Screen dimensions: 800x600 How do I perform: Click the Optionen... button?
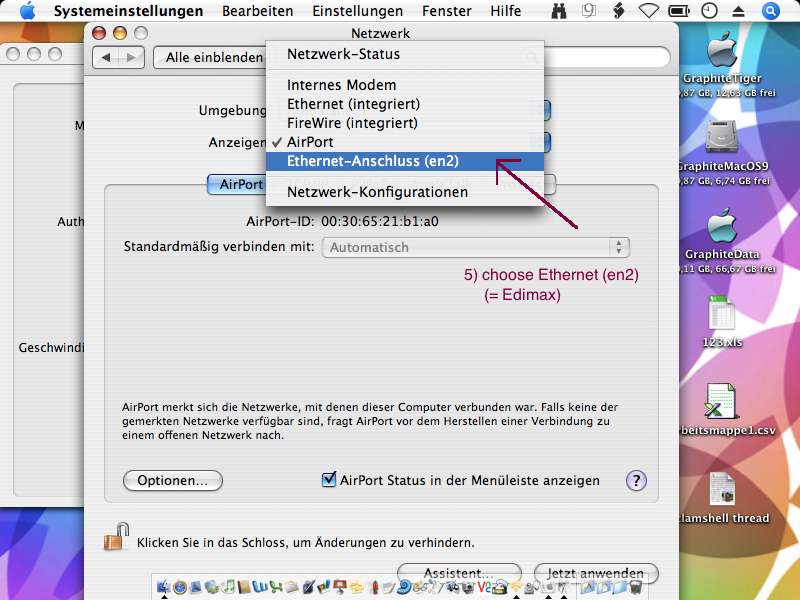(172, 481)
